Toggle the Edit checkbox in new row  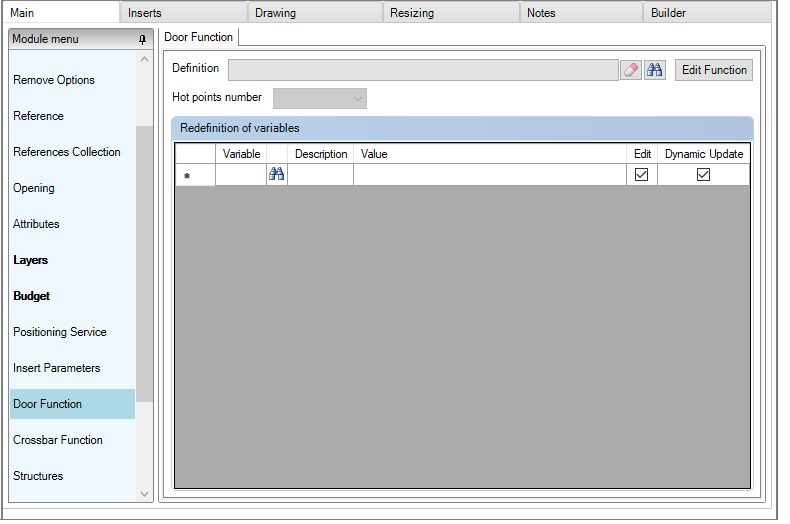[641, 174]
